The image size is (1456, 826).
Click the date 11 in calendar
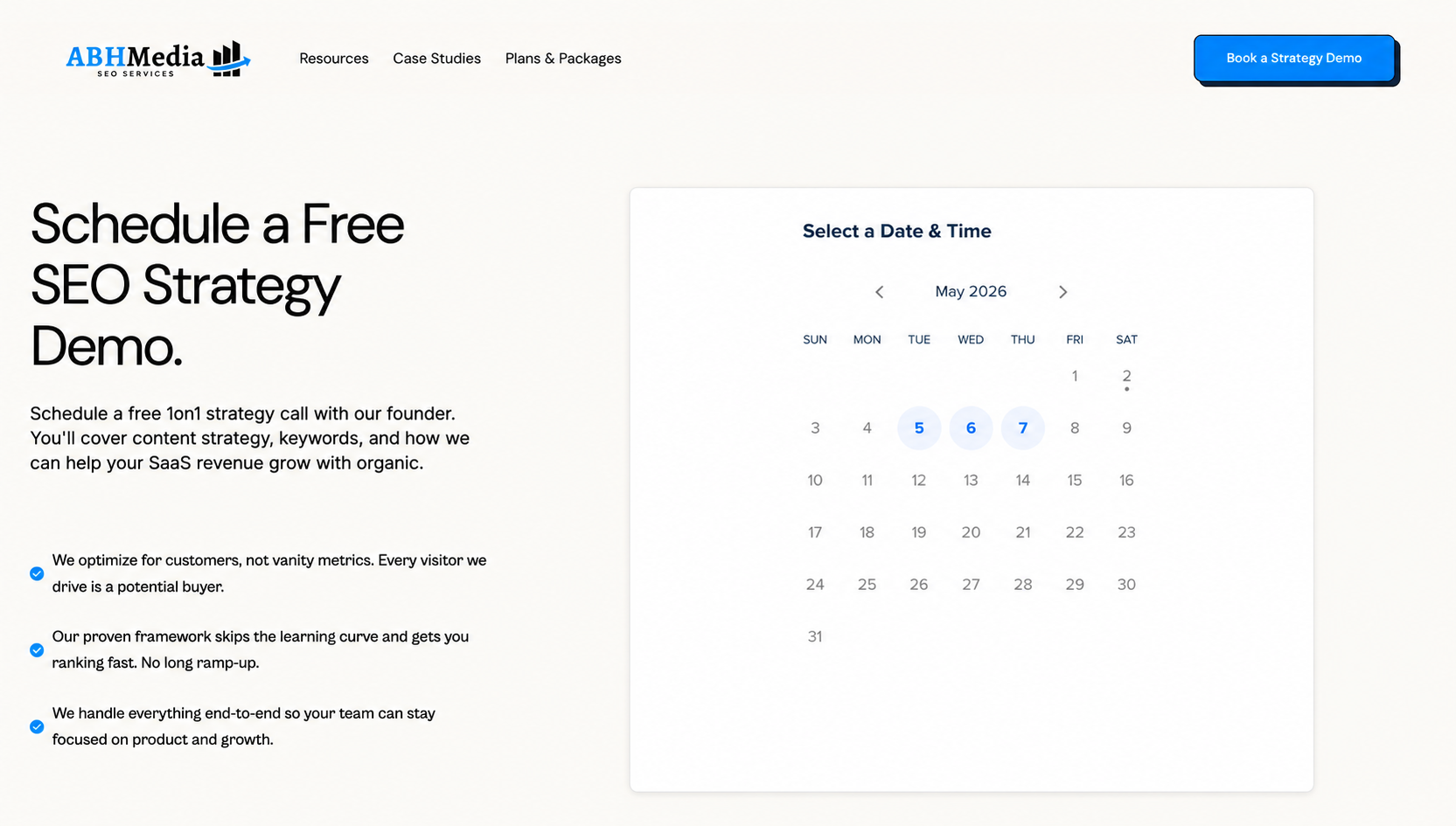click(867, 481)
